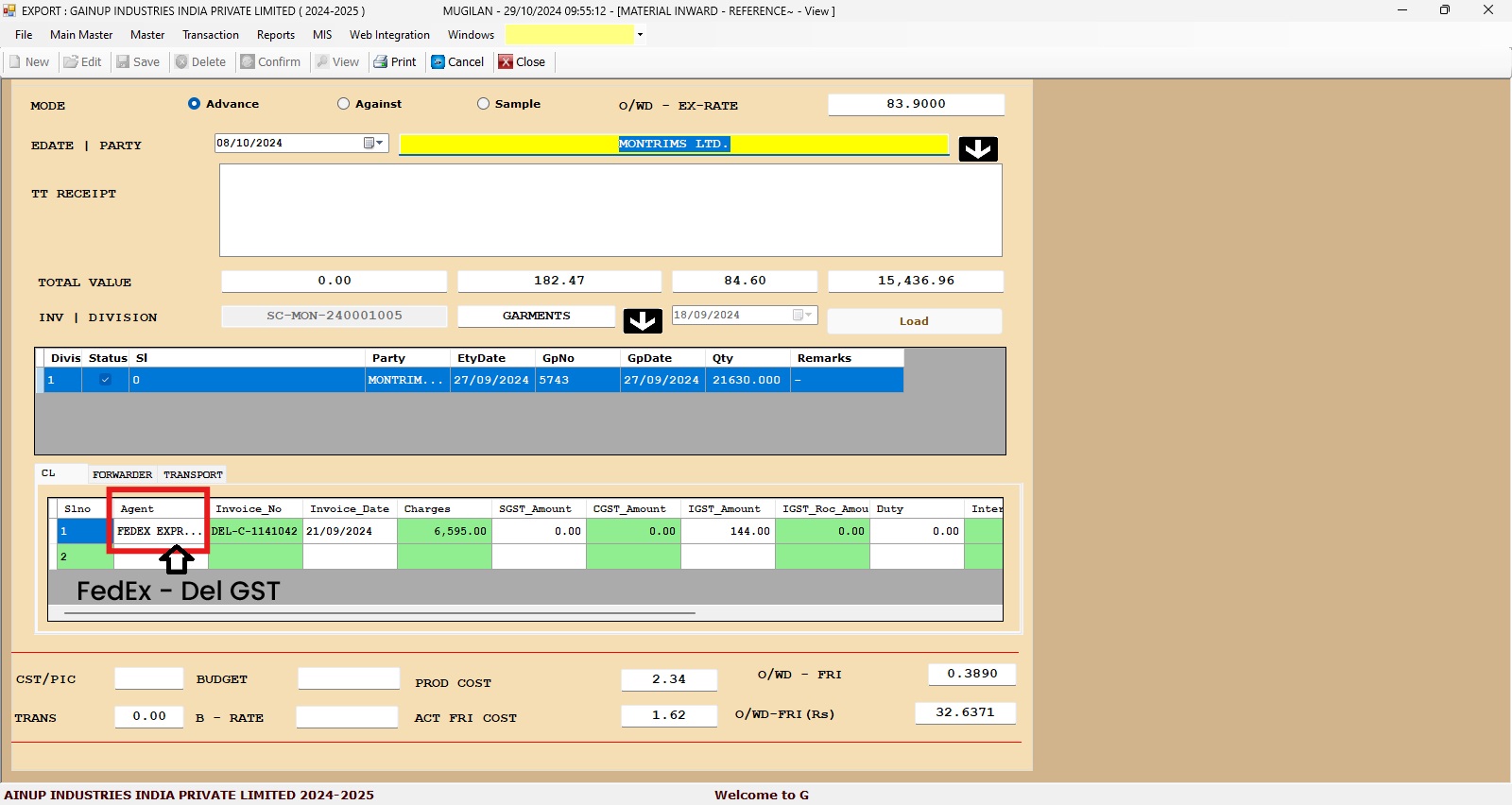Expand the GARMENTS division arrow
This screenshot has width=1512, height=805.
click(x=643, y=321)
